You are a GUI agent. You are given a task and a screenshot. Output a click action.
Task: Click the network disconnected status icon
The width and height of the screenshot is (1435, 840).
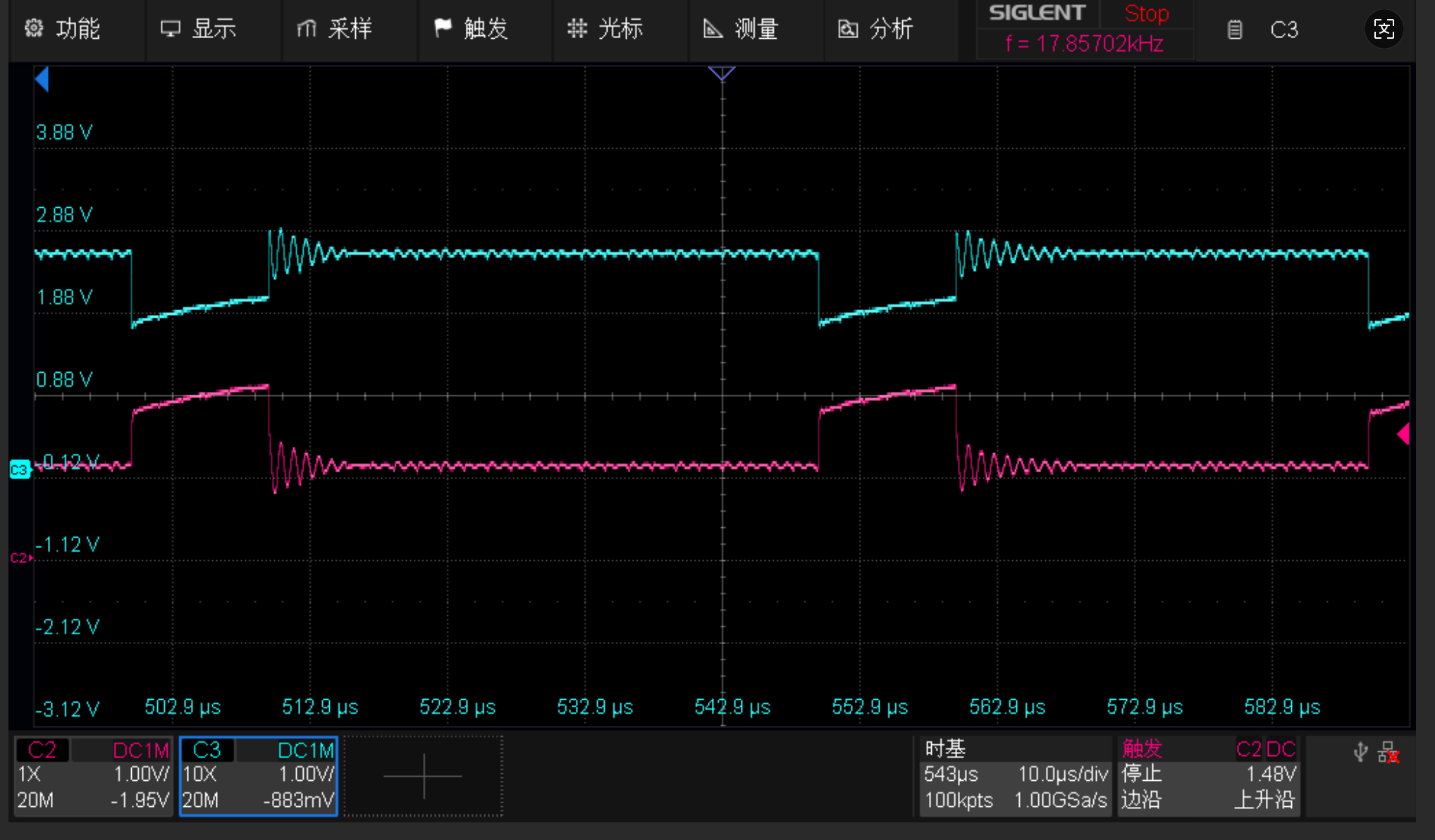click(x=1389, y=753)
